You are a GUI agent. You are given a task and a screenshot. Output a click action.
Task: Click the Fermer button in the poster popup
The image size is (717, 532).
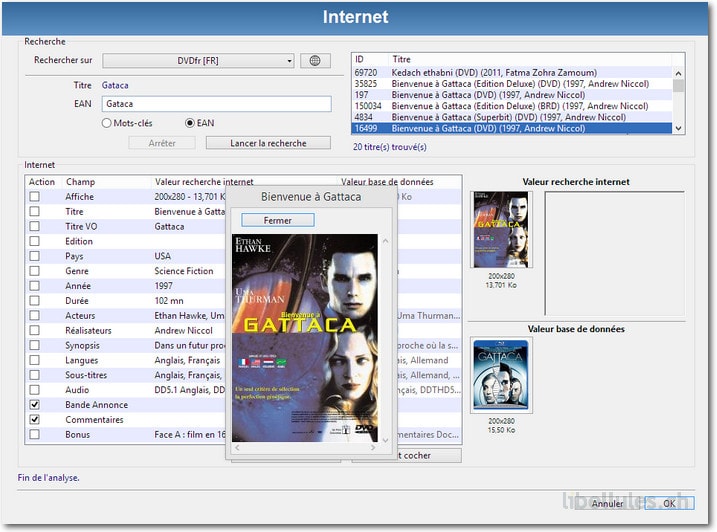[278, 220]
